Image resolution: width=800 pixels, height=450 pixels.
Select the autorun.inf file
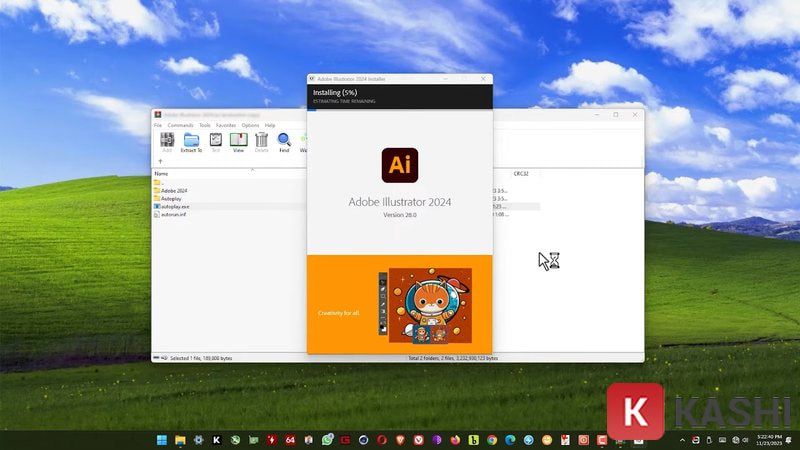[170, 215]
